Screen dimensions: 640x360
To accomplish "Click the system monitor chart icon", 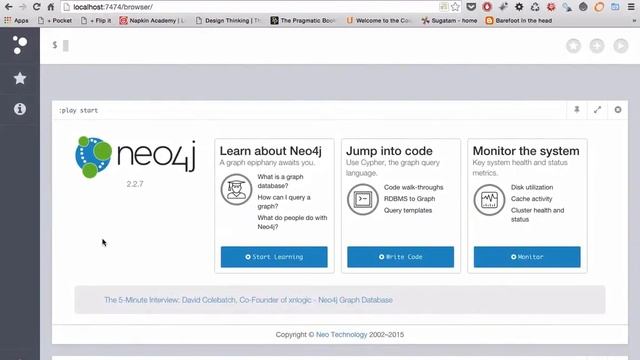I will click(489, 200).
